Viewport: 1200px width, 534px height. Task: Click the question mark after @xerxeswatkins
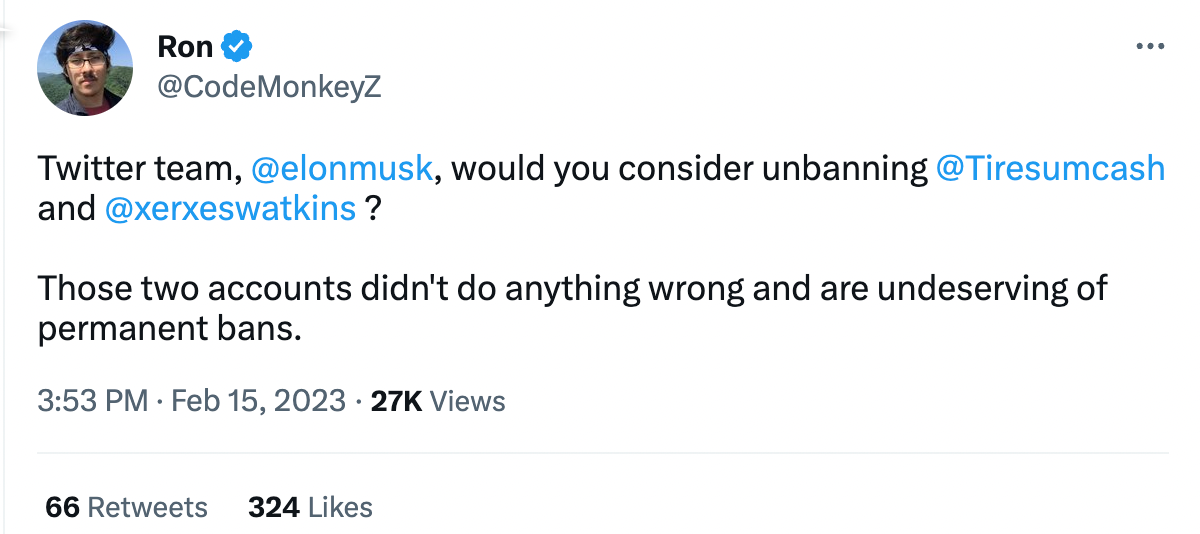pos(373,209)
